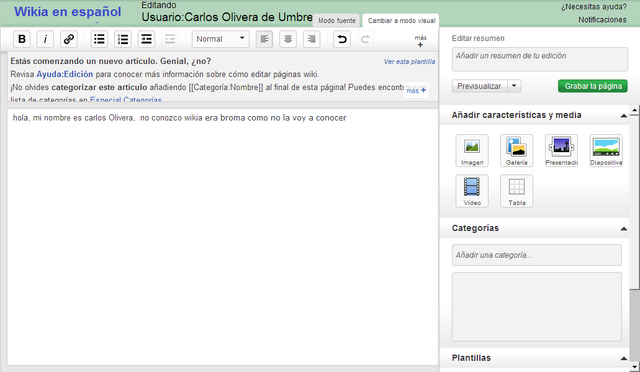Switch to the Modo fuente tab

pyautogui.click(x=337, y=20)
